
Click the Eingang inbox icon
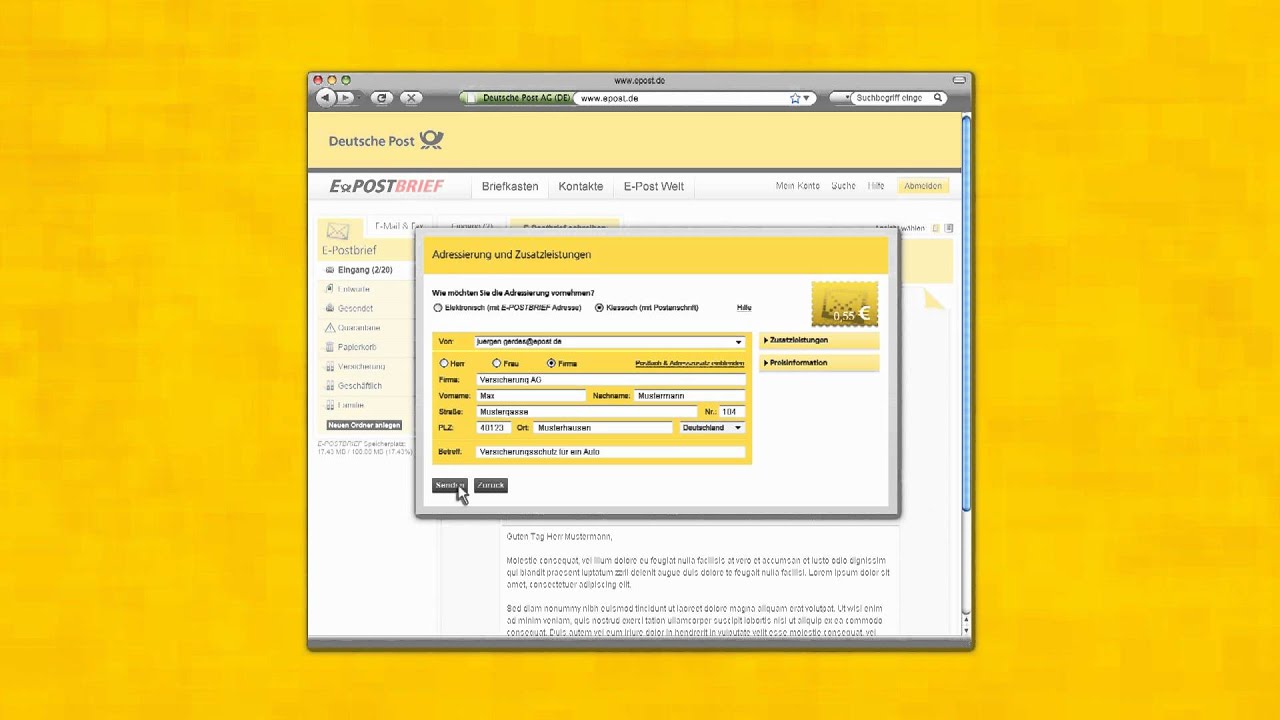330,270
